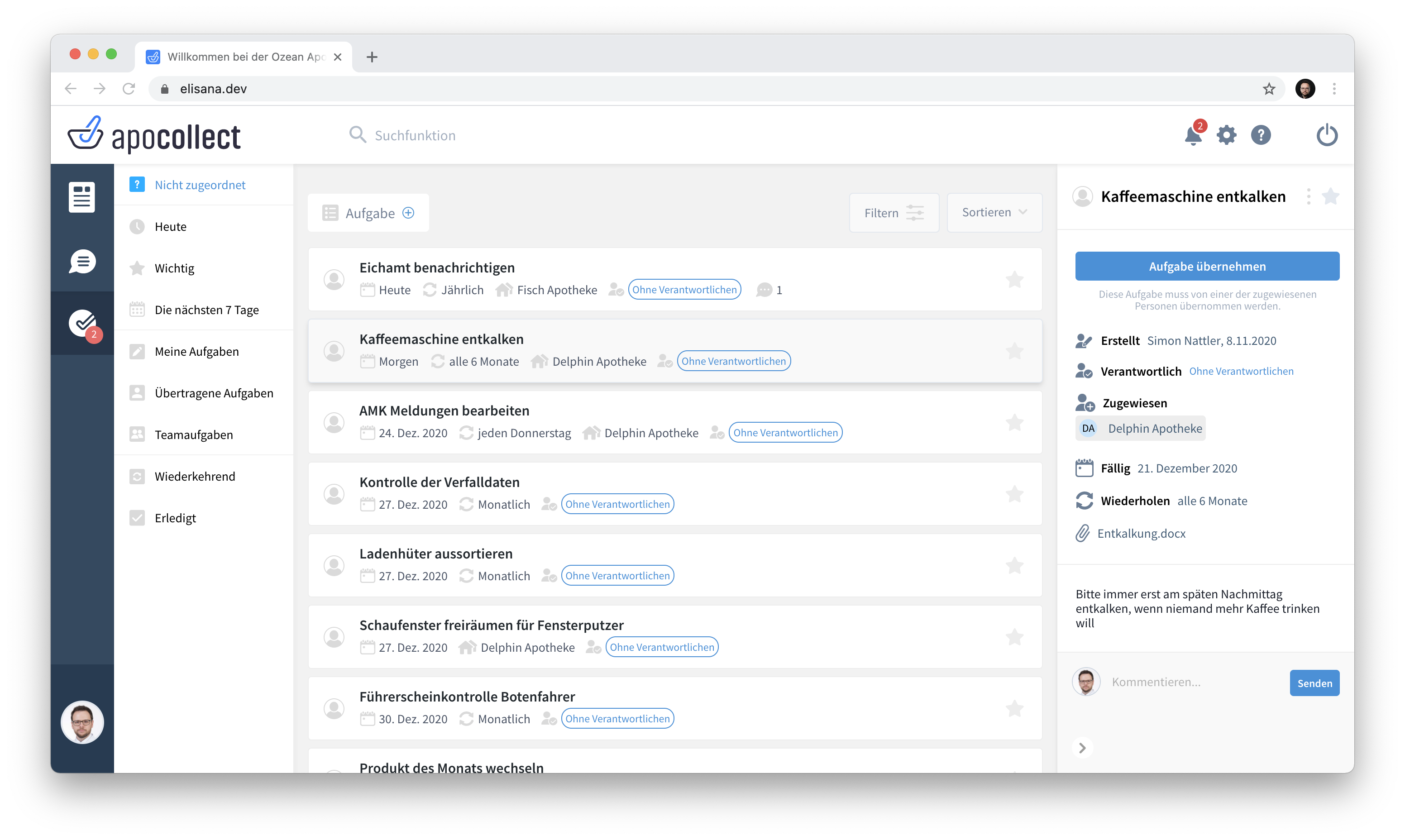Mark Eichamt benachrichtigen circle as done
This screenshot has height=840, width=1405.
[x=334, y=279]
